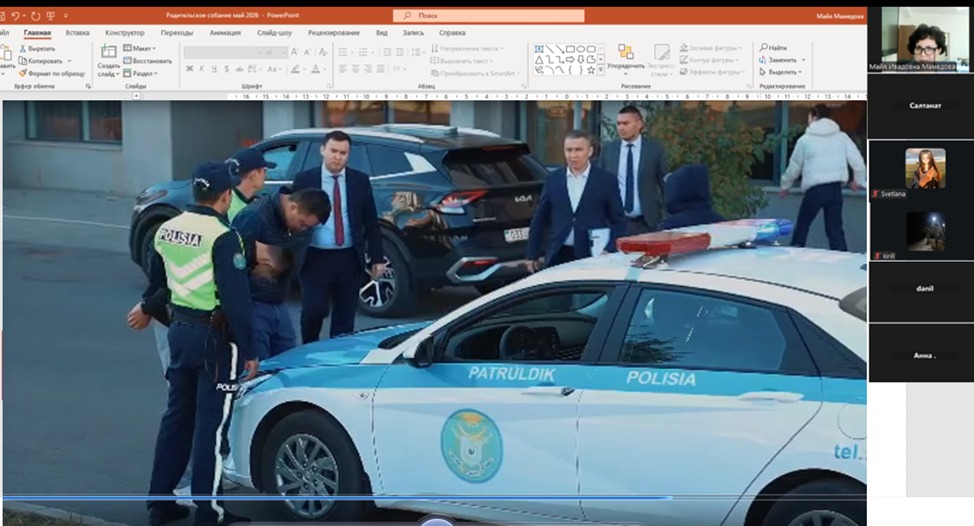Click the Undo arrow in the title bar

[14, 16]
